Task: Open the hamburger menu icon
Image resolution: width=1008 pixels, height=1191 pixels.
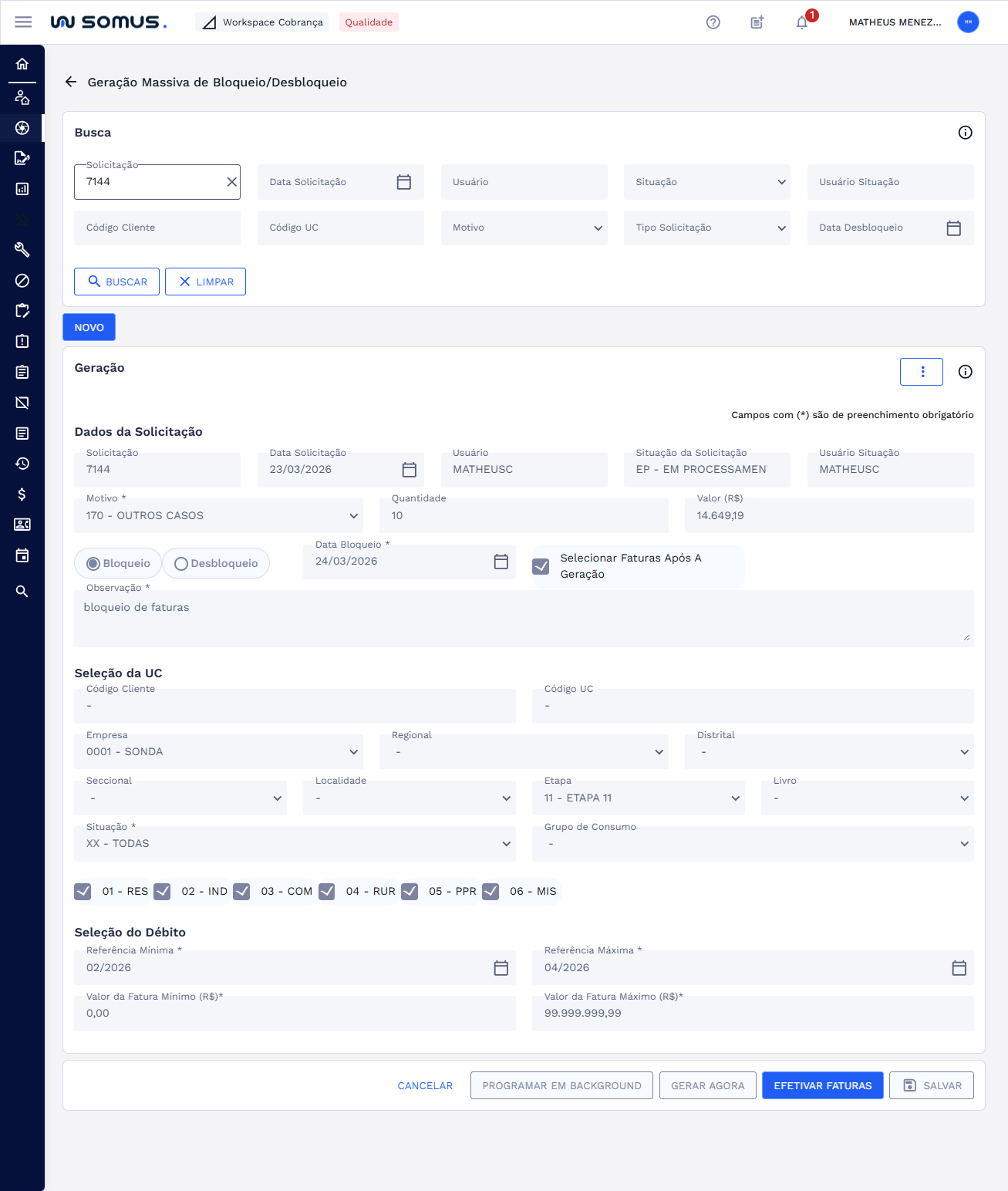Action: point(23,22)
